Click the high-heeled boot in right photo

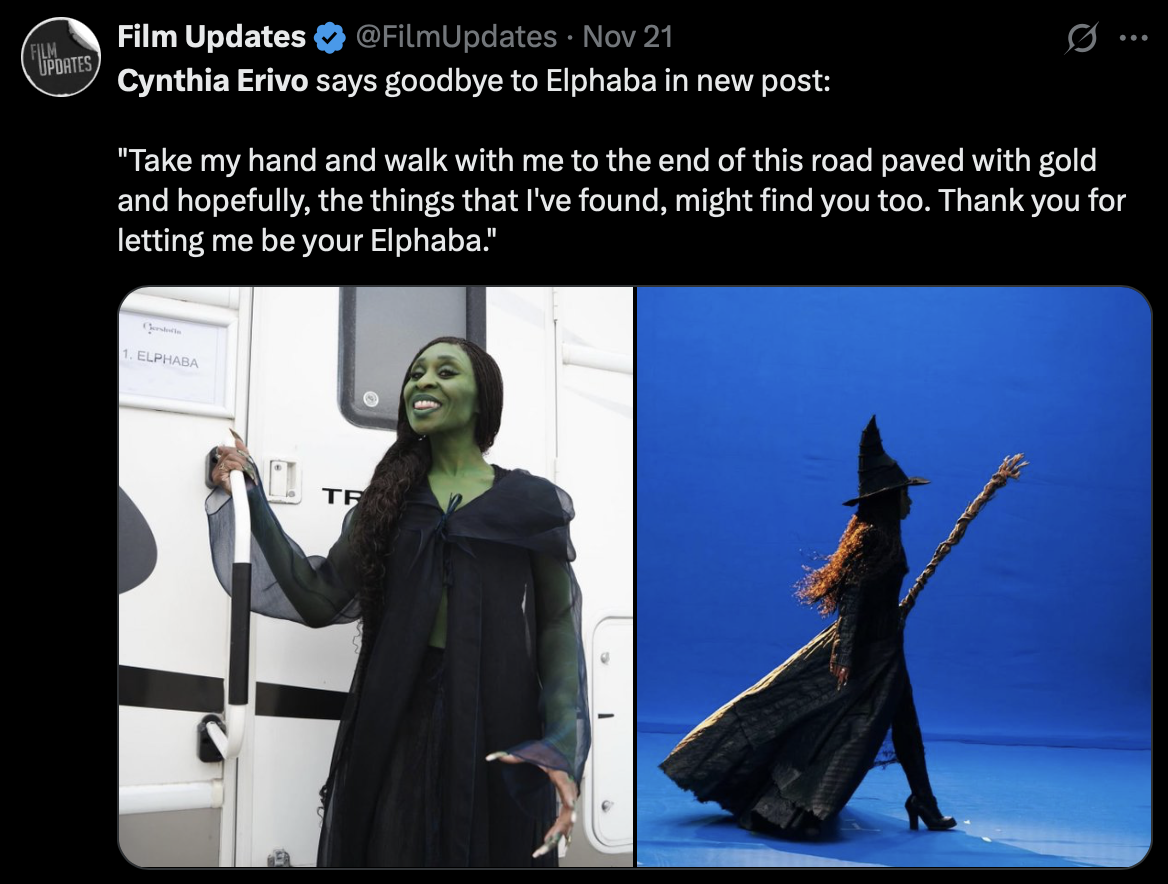pyautogui.click(x=927, y=813)
